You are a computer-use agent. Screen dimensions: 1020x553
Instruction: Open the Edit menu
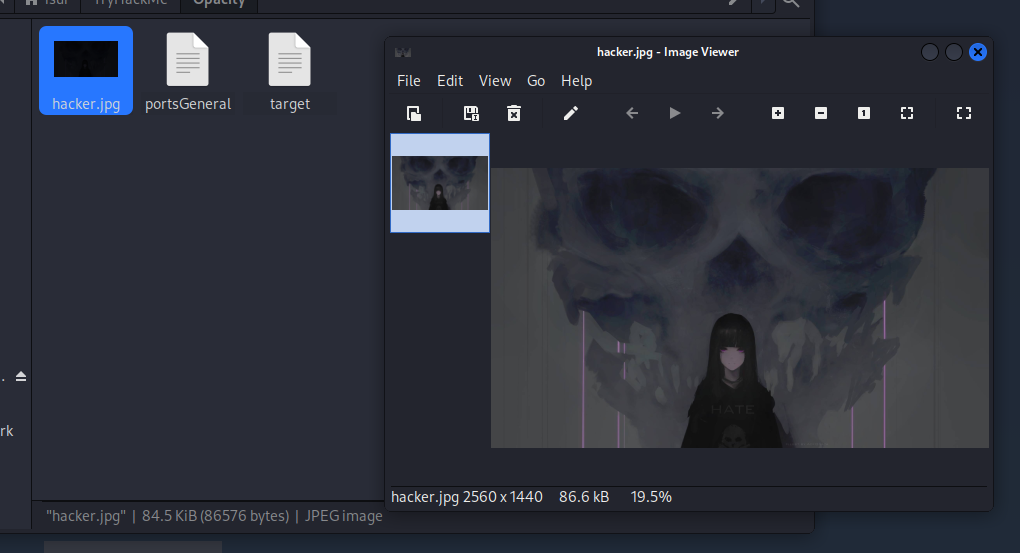point(450,81)
